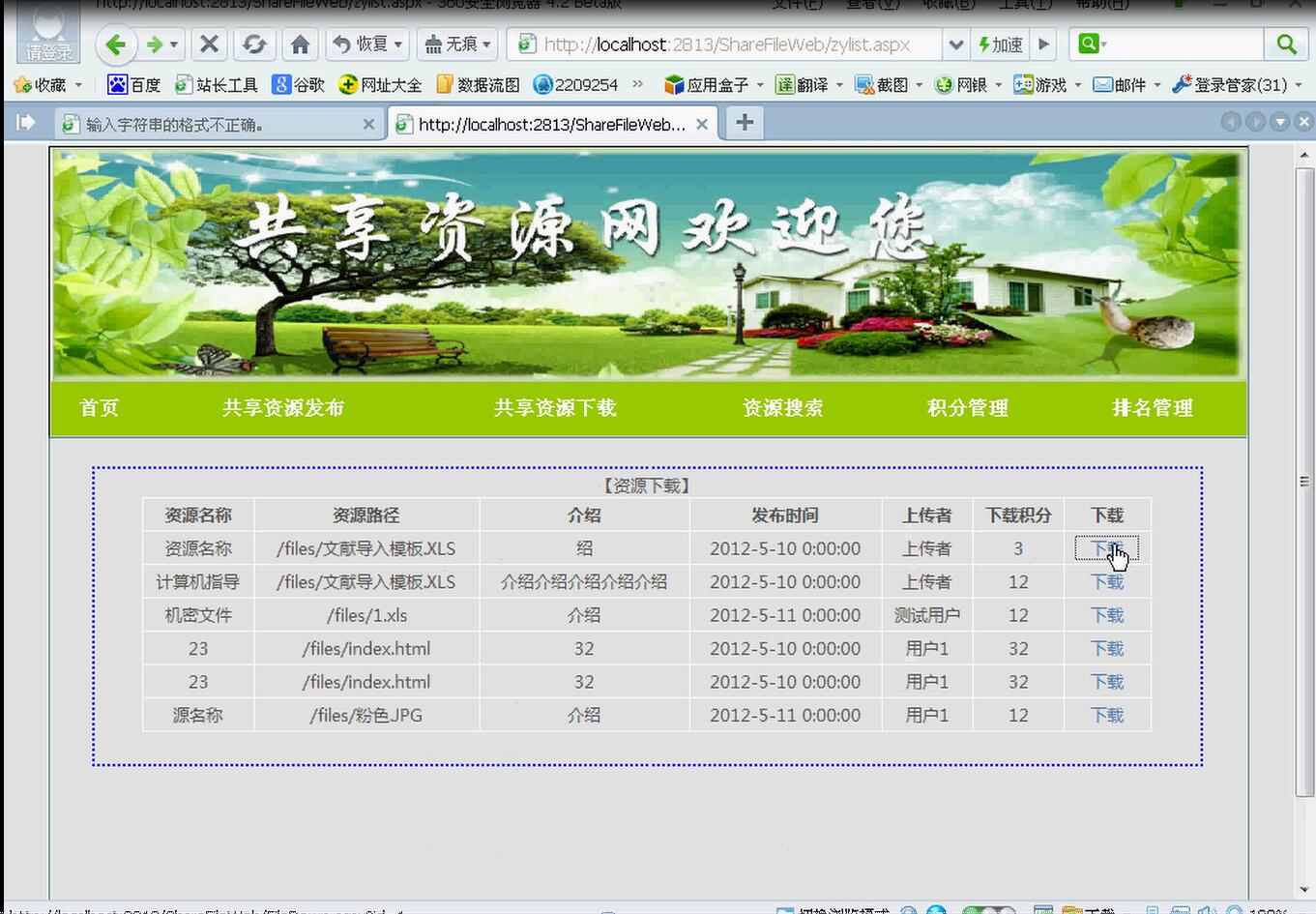Click the page vertical scrollbar
The height and width of the screenshot is (914, 1316).
1304,482
